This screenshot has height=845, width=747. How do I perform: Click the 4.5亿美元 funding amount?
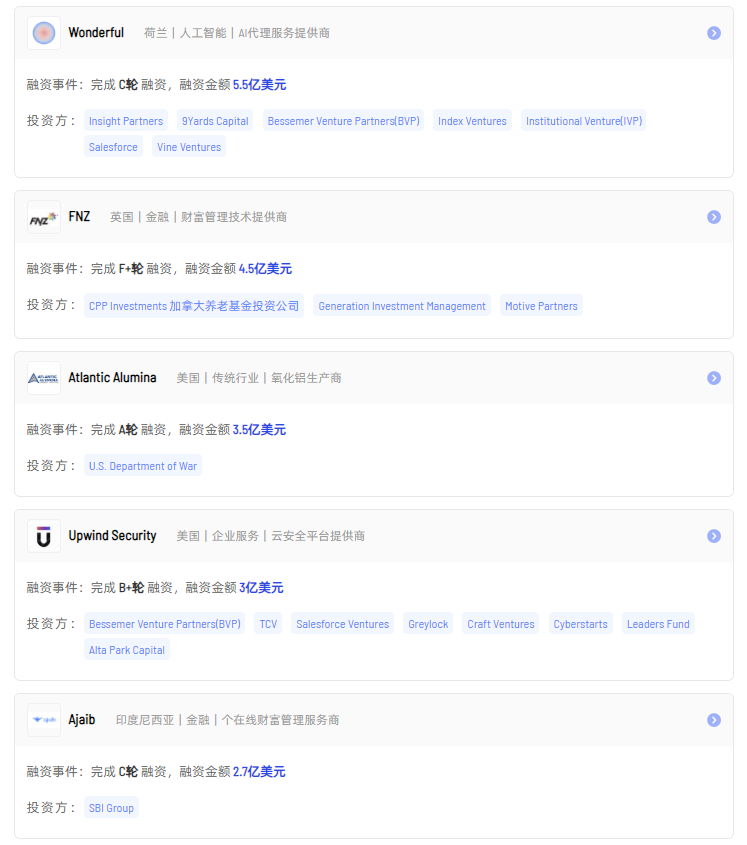tap(265, 268)
